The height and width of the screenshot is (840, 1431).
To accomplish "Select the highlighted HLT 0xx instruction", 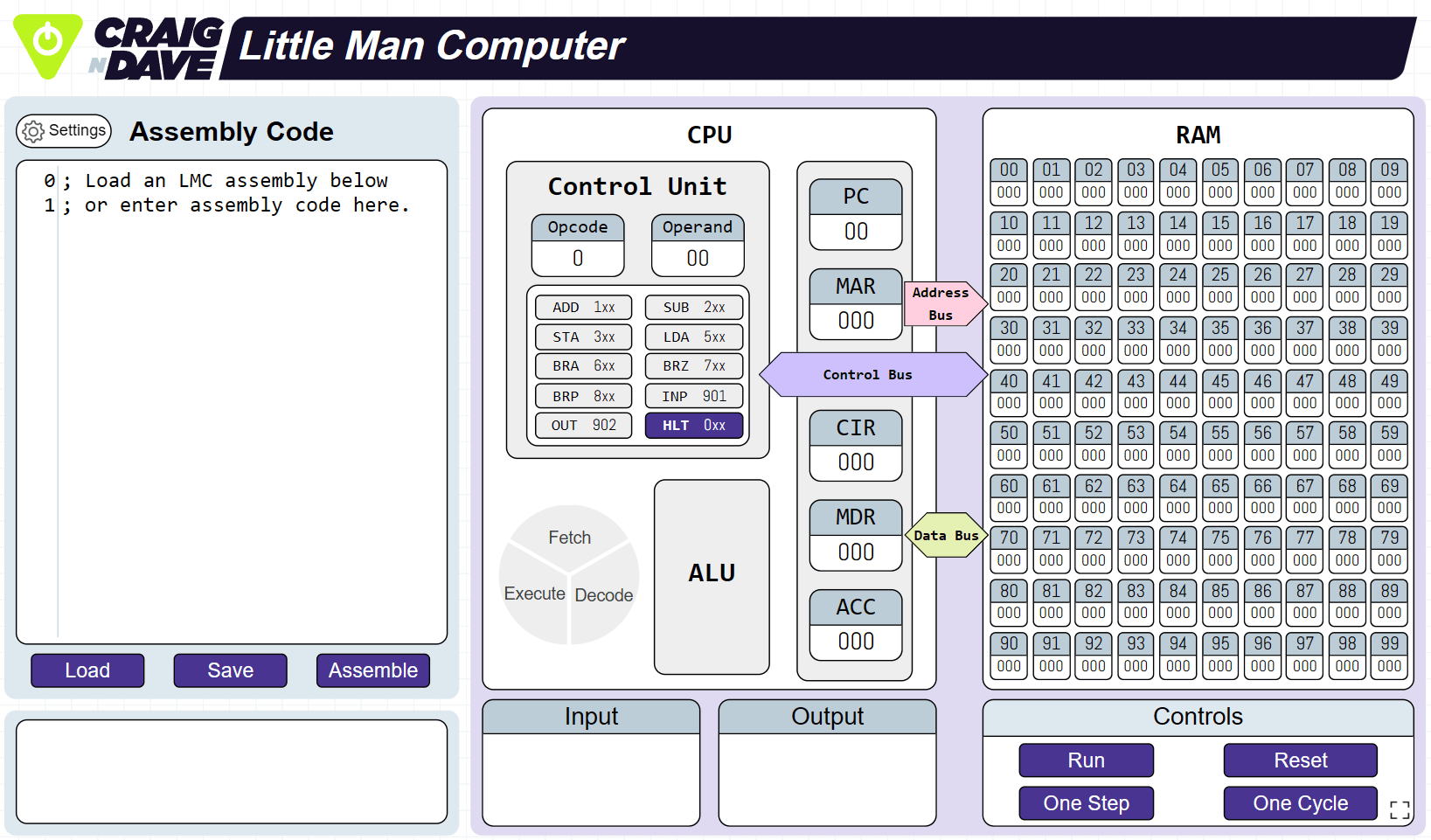I will 694,426.
